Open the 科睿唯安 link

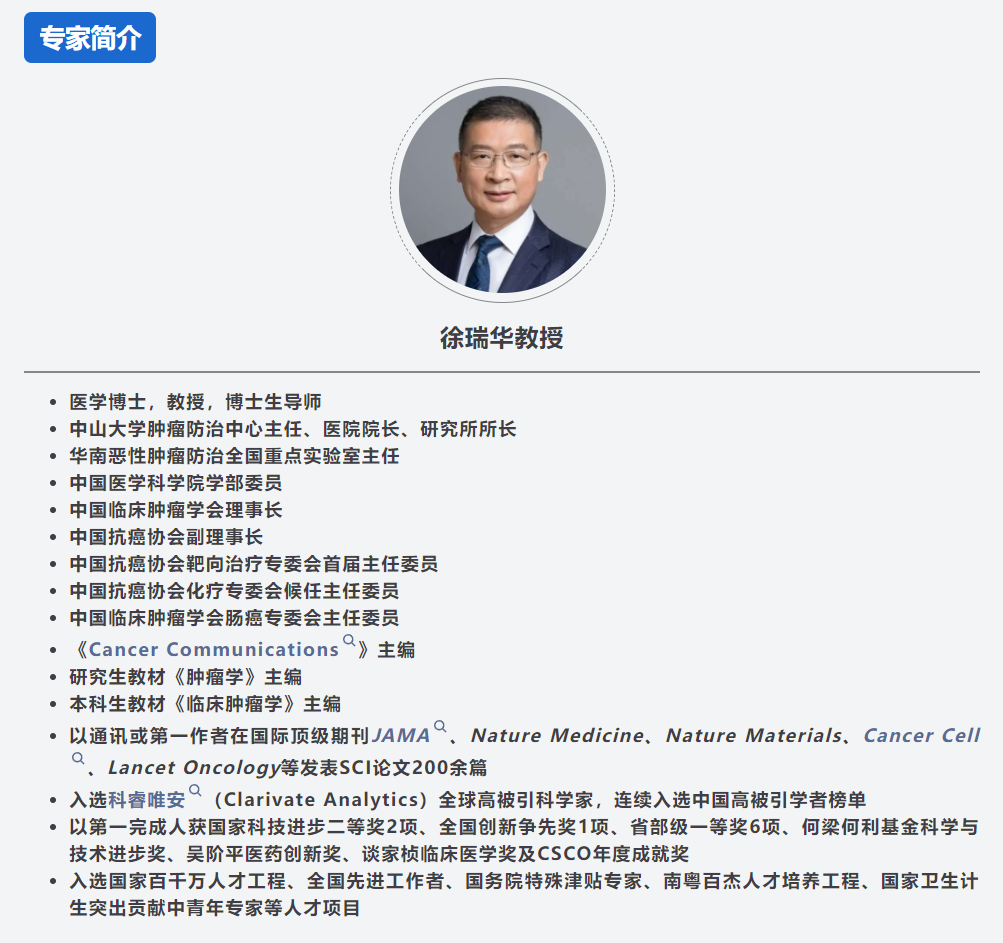(147, 800)
